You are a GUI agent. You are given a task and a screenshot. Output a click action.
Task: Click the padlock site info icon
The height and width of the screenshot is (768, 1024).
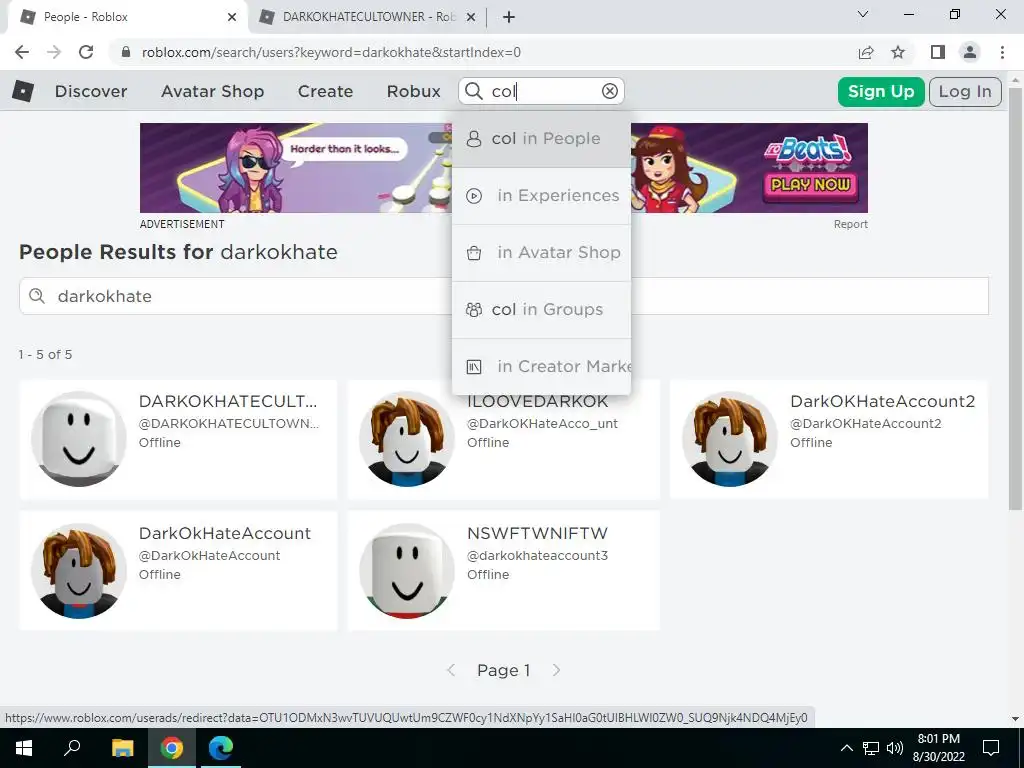127,52
